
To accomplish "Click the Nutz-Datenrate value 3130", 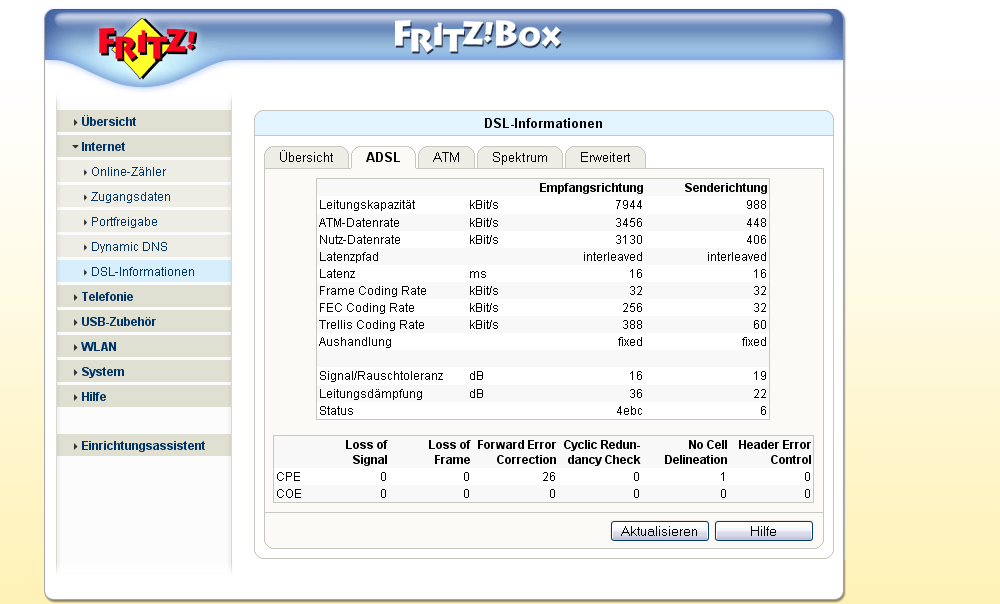I will (x=629, y=240).
